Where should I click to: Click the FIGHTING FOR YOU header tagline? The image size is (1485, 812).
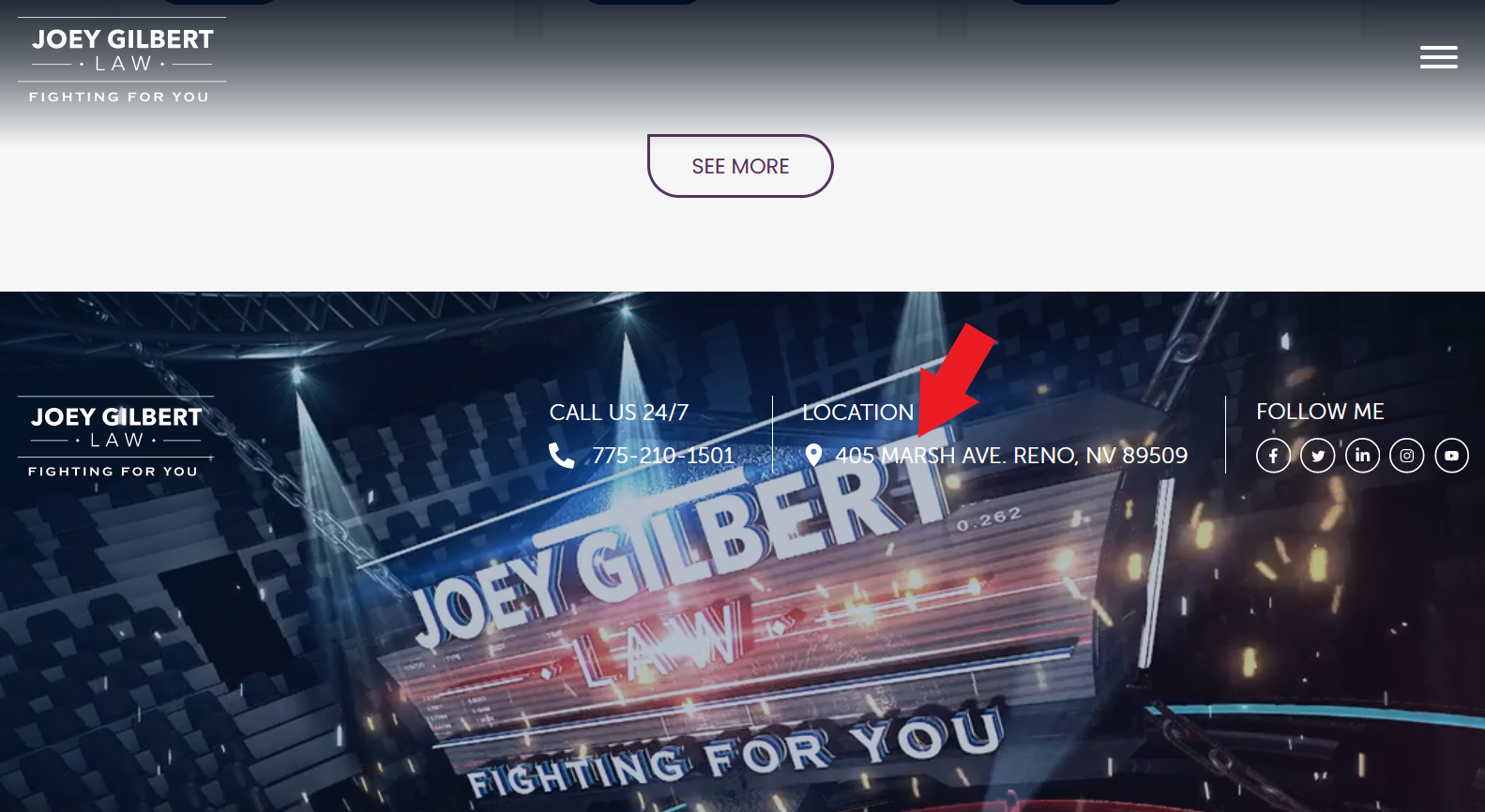(119, 97)
